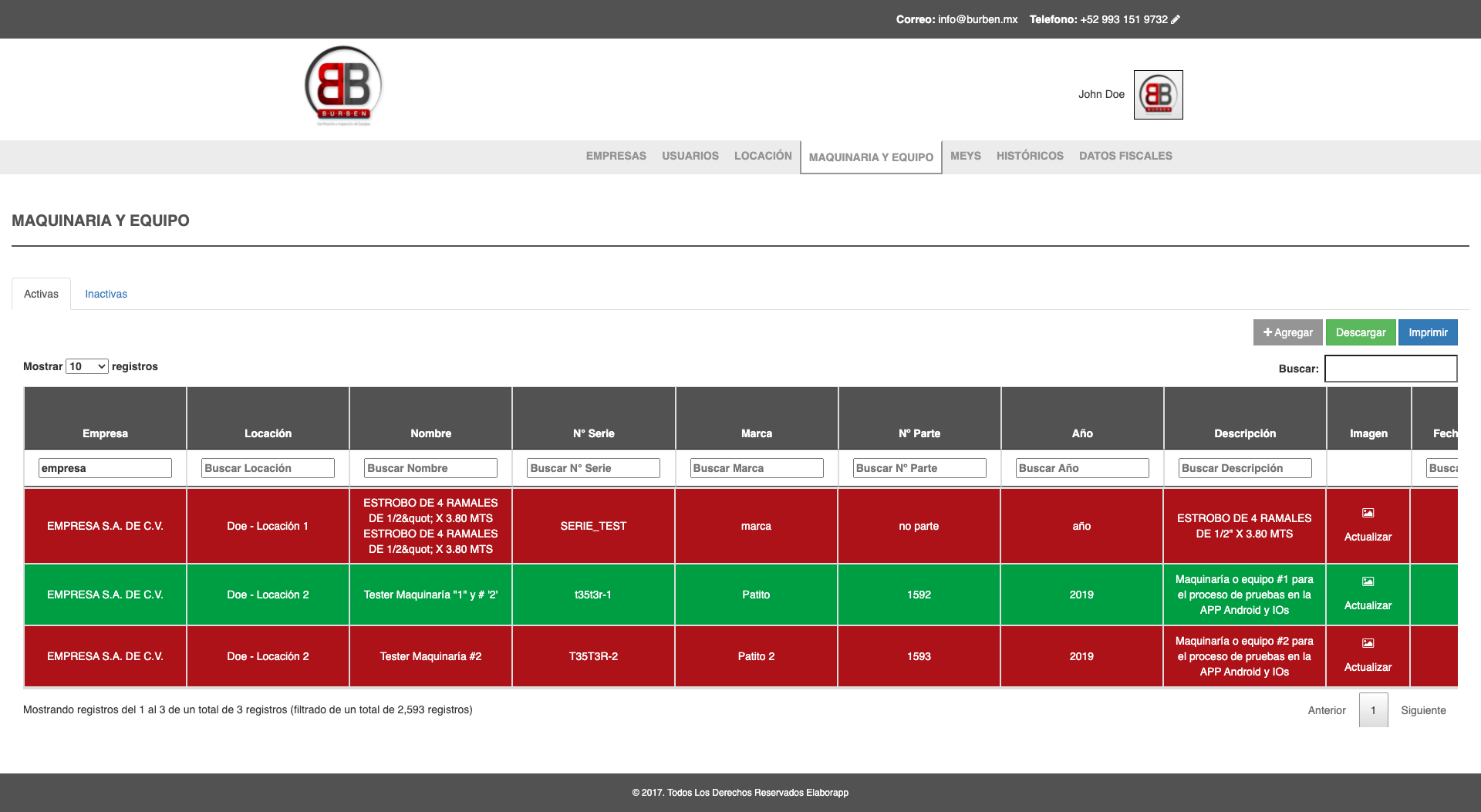This screenshot has height=812, width=1481.
Task: Click the image icon in the SERIE_TEST row
Action: [x=1368, y=513]
